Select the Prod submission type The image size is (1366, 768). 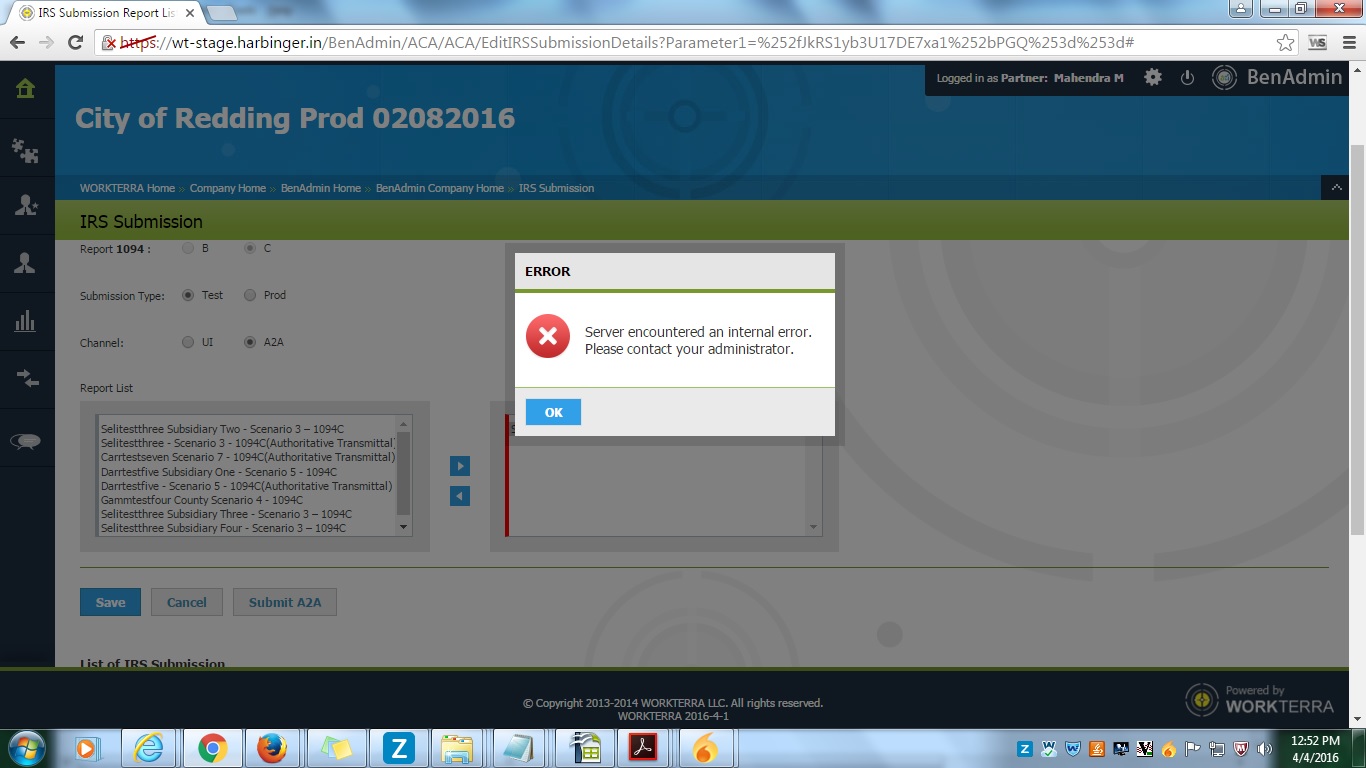250,295
